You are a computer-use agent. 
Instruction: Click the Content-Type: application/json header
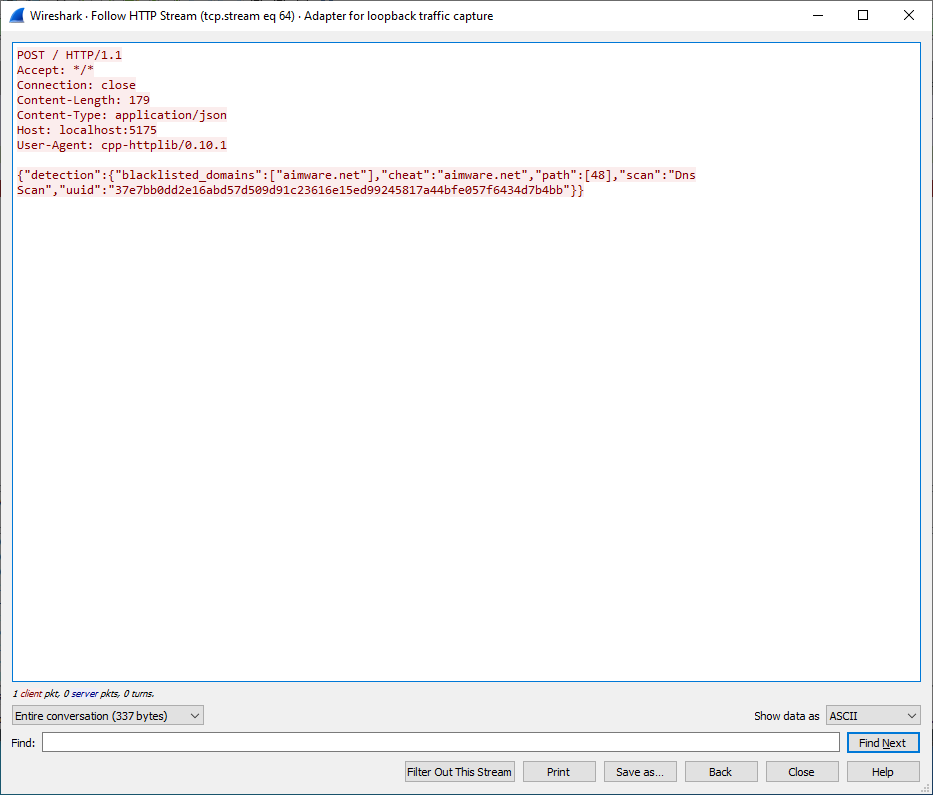coord(121,115)
